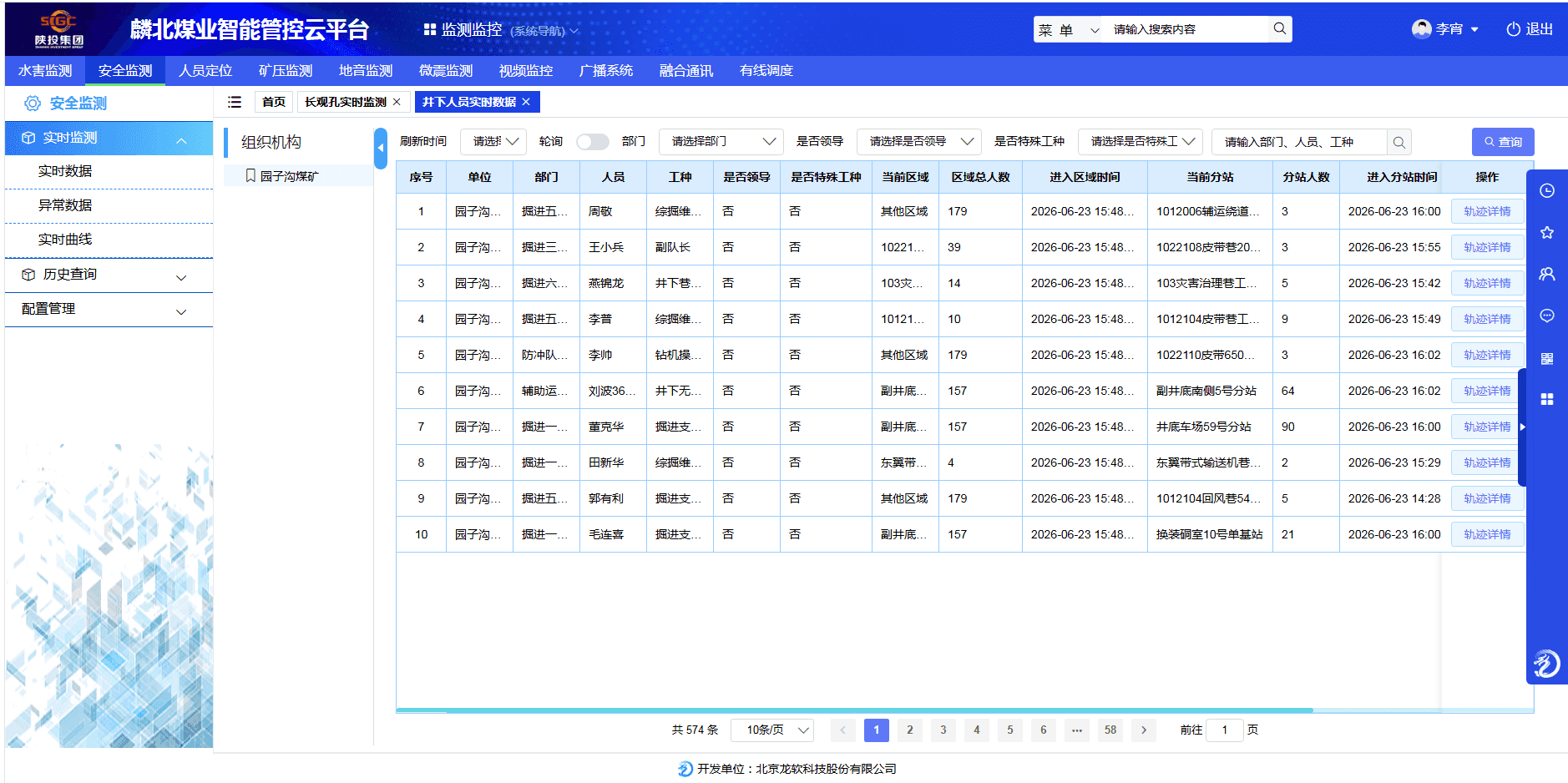
Task: Collapse organization panel with blue arrow handle
Action: point(381,149)
